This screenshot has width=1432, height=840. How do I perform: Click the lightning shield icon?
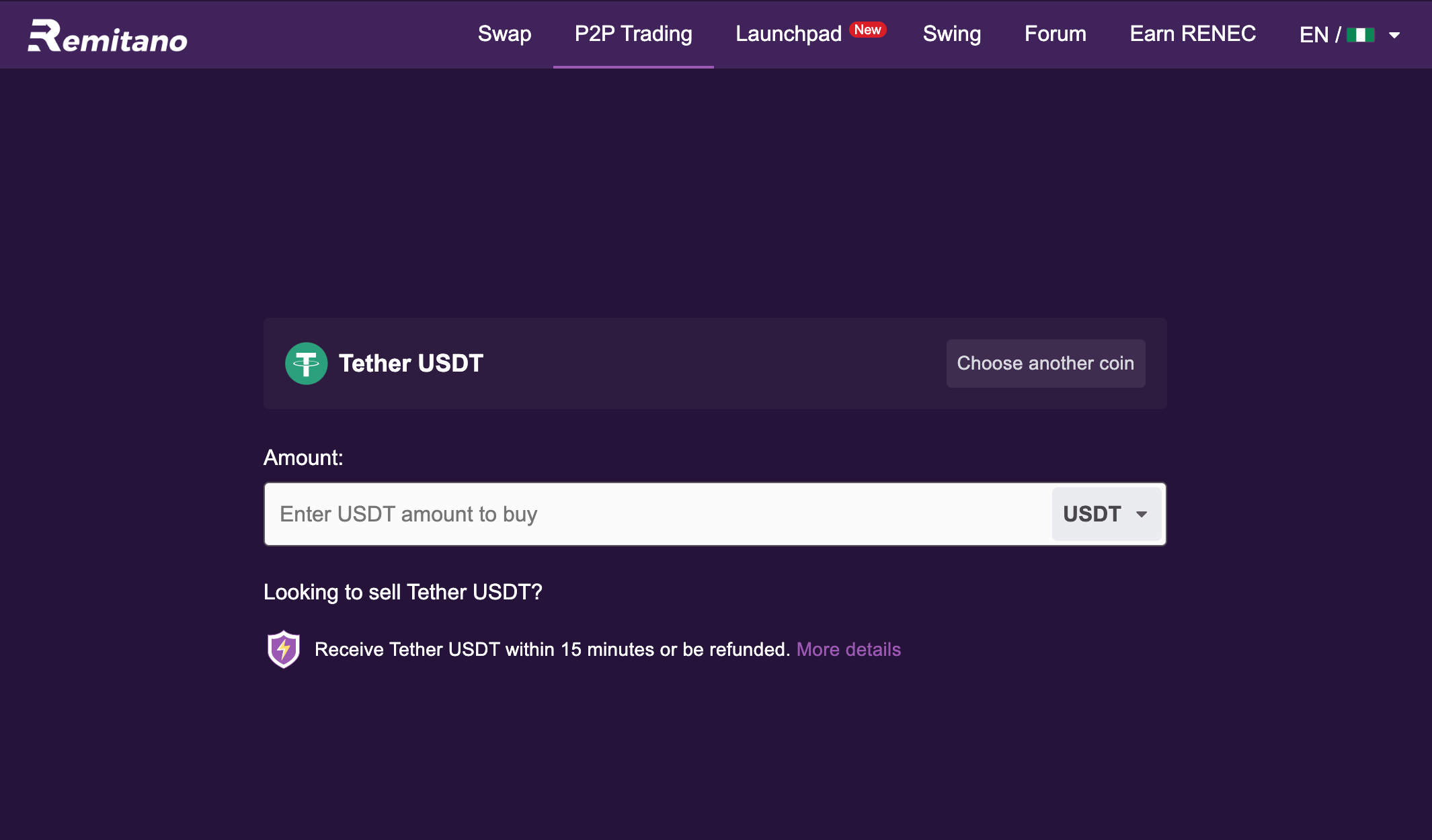[x=284, y=649]
